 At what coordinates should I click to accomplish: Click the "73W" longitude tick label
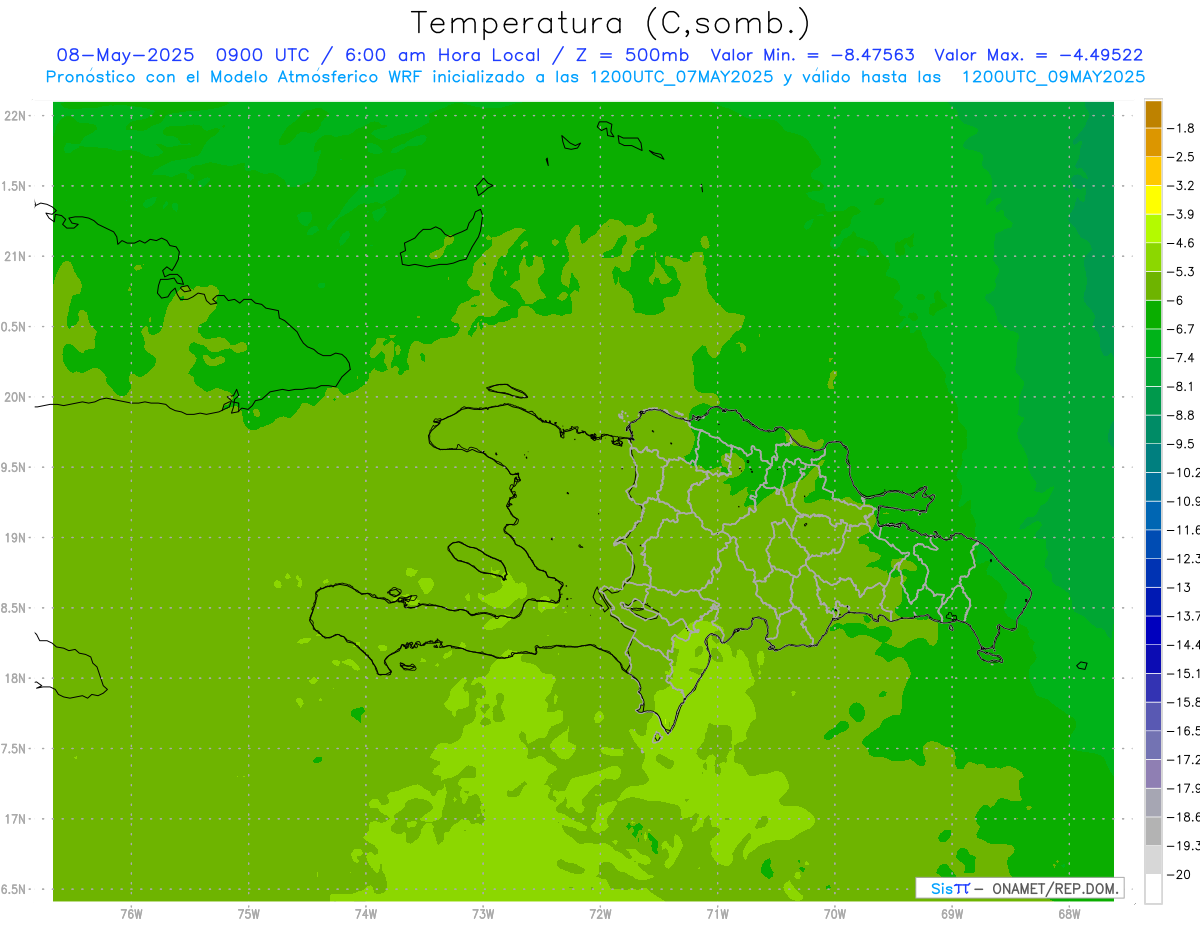coord(483,913)
